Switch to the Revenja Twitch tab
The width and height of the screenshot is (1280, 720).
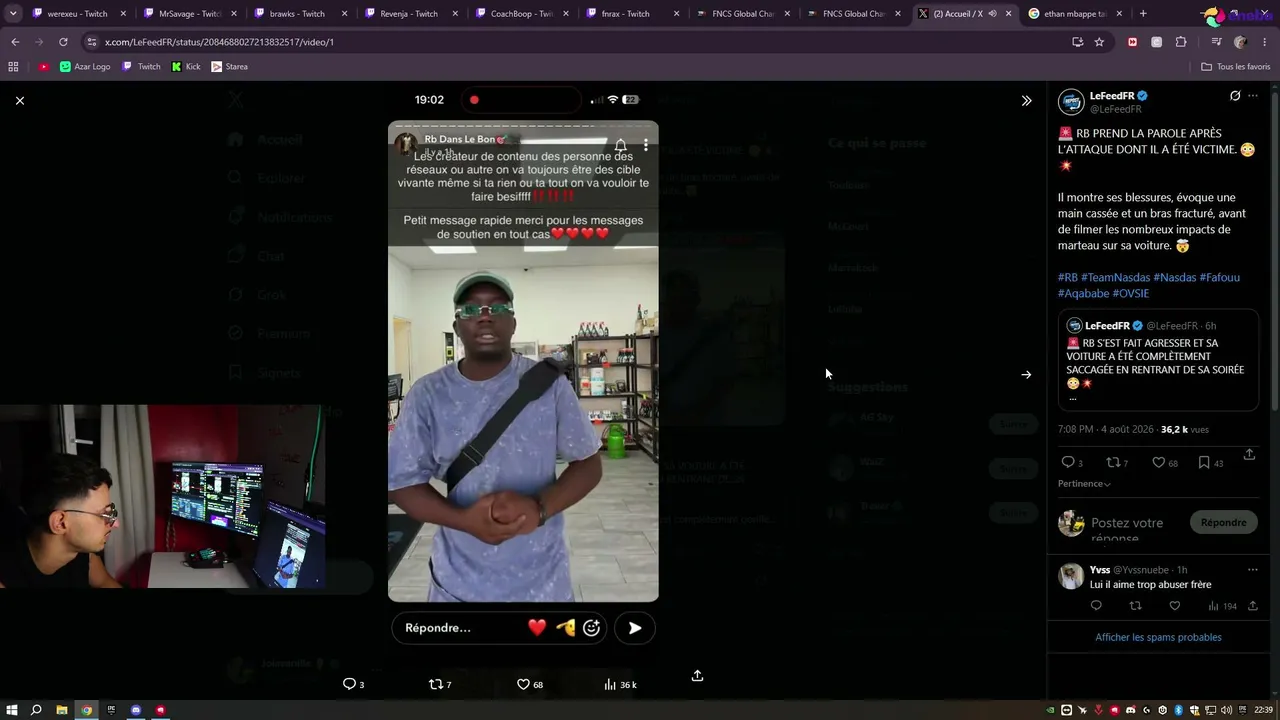tap(406, 14)
